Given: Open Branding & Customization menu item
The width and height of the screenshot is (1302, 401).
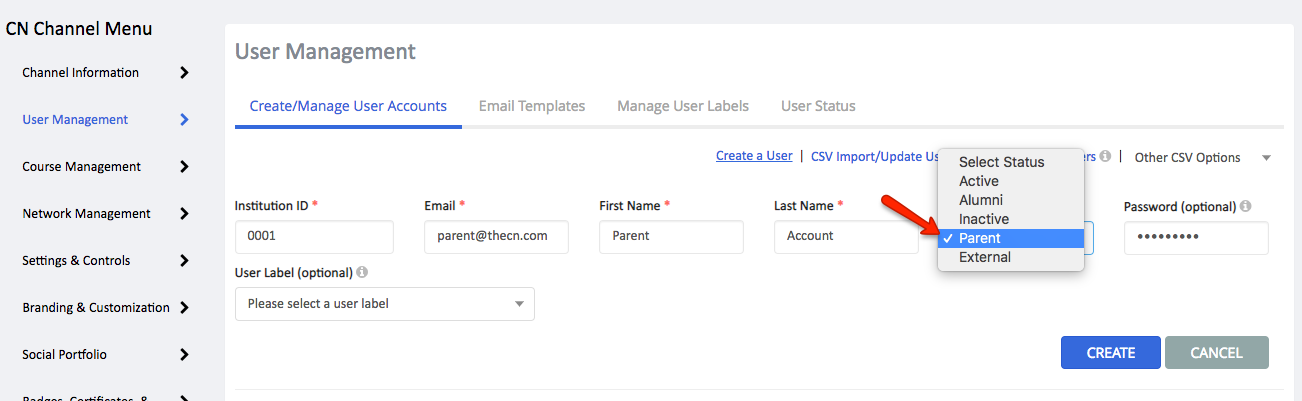Looking at the screenshot, I should [x=96, y=307].
